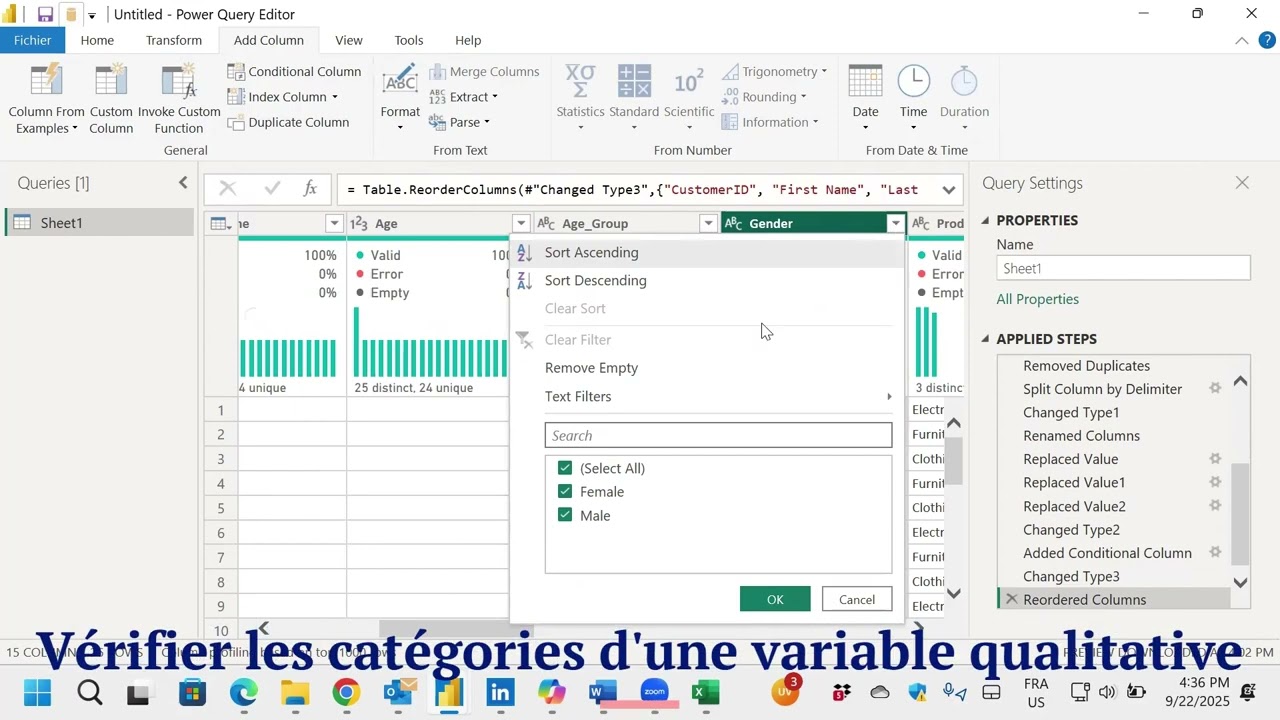The width and height of the screenshot is (1280, 720).
Task: Choose Sort Descending from the filter menu
Action: pyautogui.click(x=706, y=280)
